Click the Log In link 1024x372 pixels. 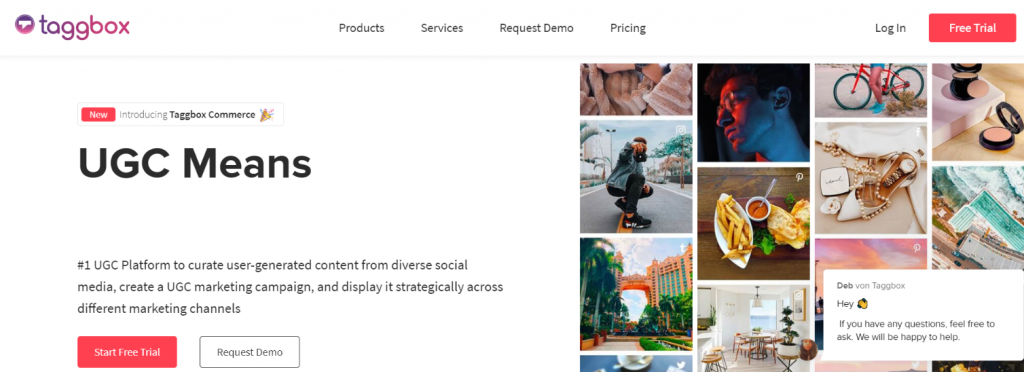click(890, 28)
